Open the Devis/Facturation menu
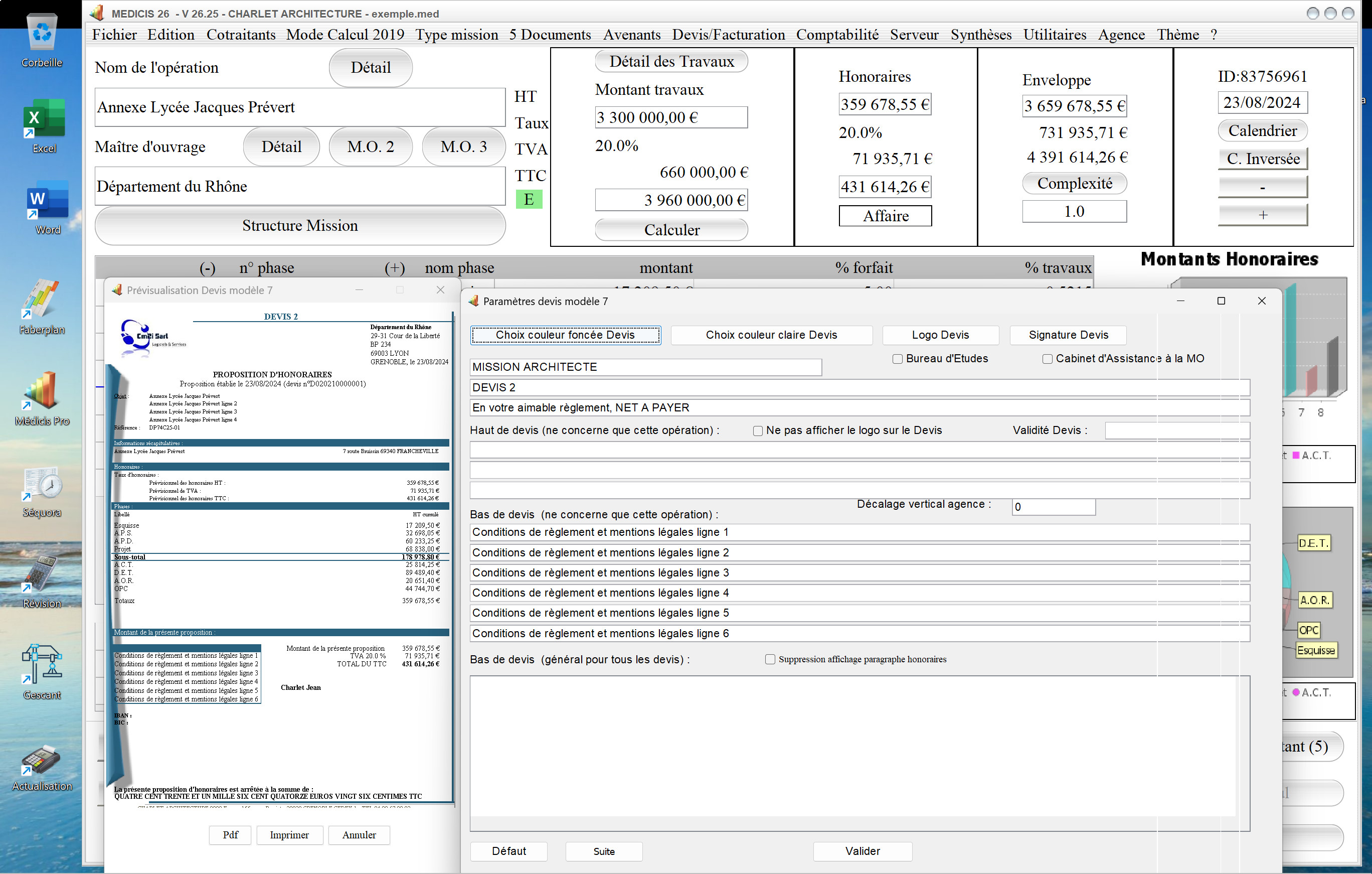 728,35
